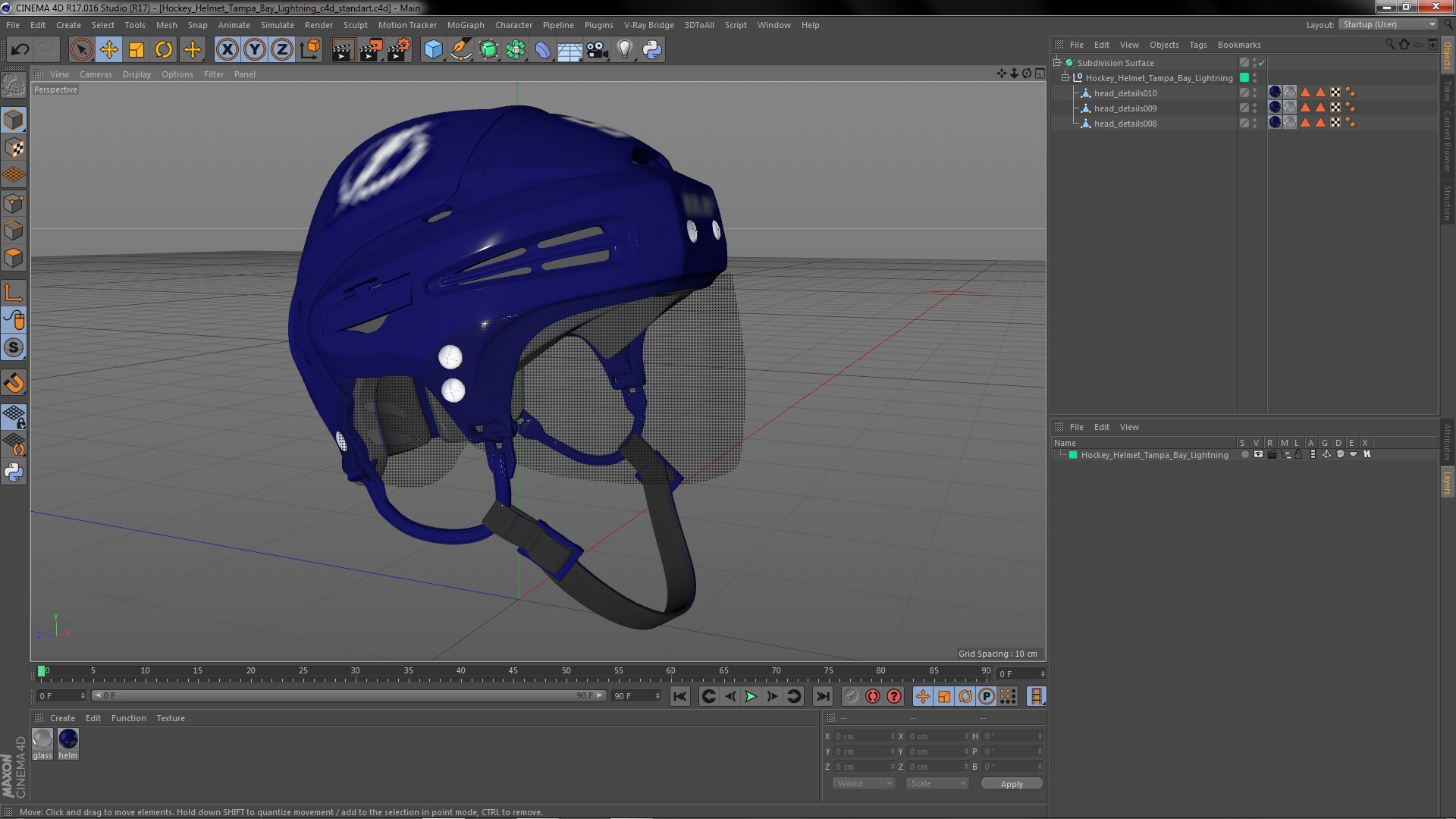The height and width of the screenshot is (819, 1456).
Task: Enable Polygons mode
Action: tap(14, 258)
